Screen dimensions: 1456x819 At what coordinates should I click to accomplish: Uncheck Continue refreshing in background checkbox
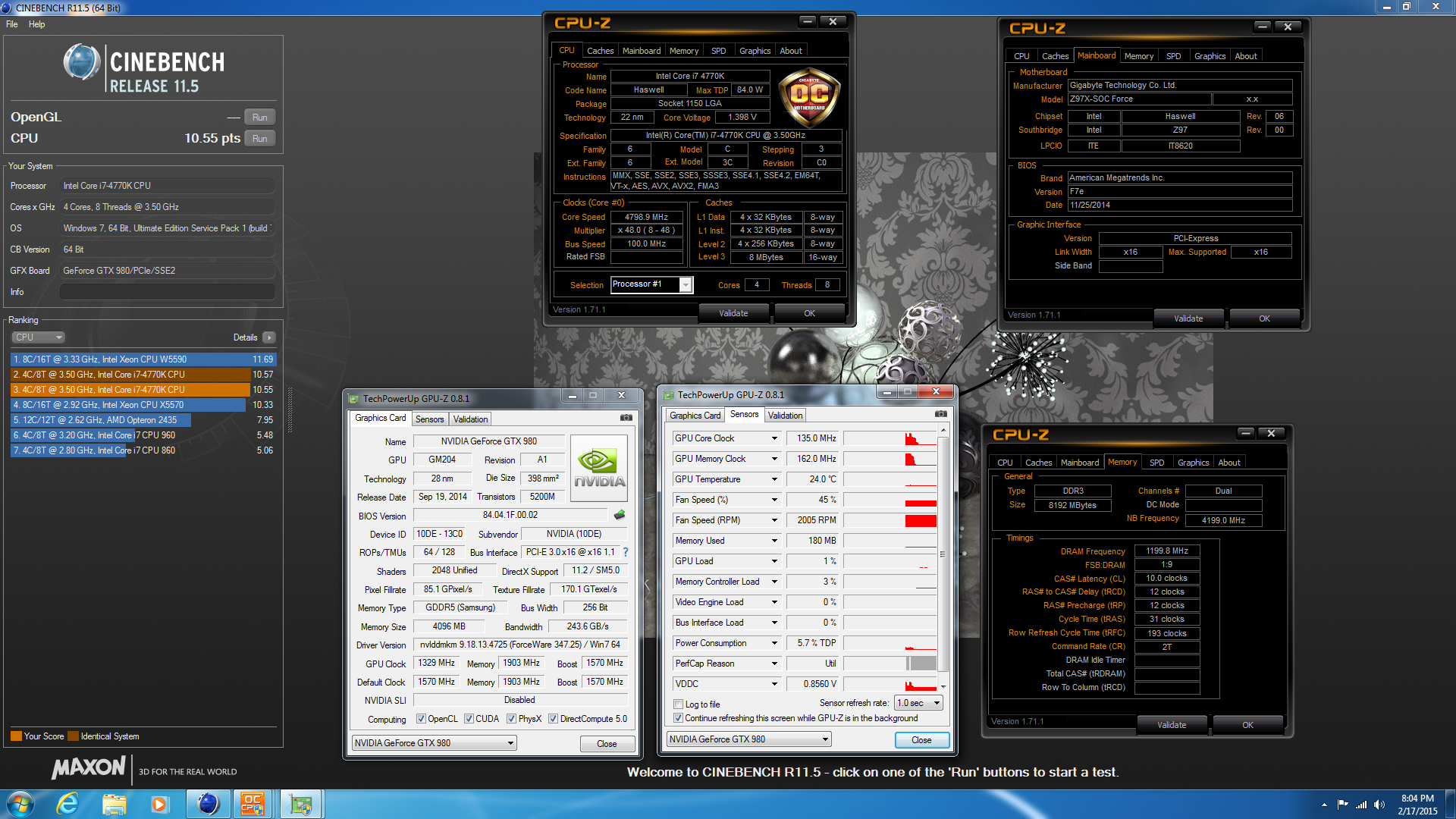click(679, 718)
